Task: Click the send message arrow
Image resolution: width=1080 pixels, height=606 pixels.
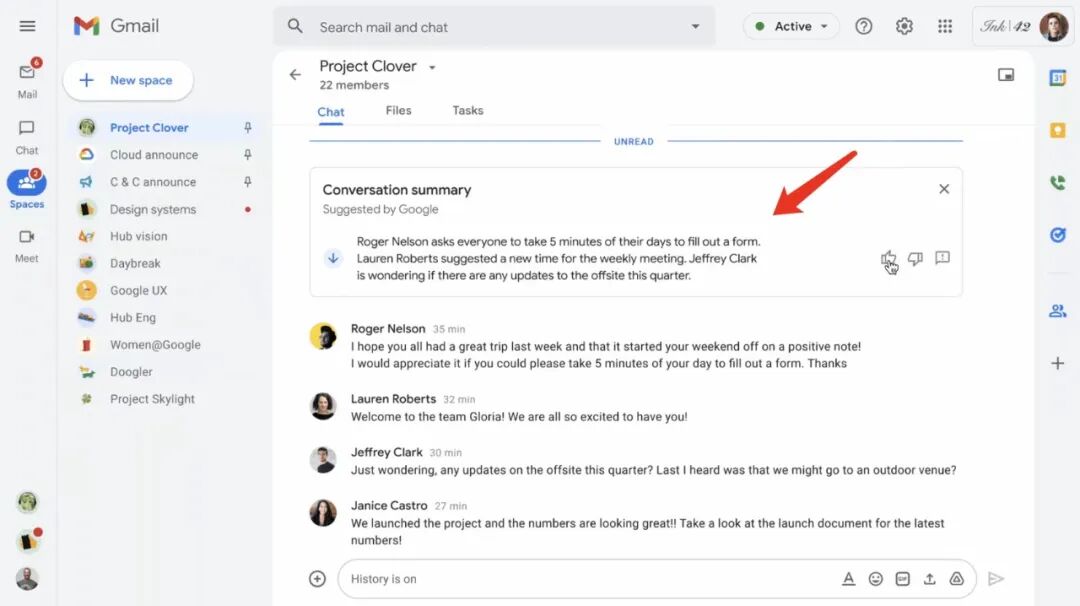Action: pos(995,579)
